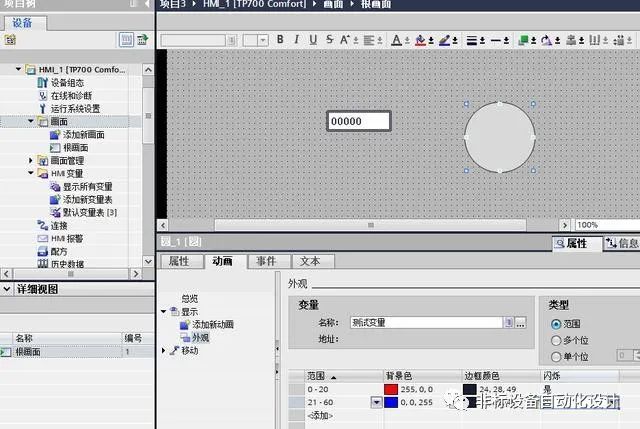Screen dimensions: 640x429
Task: Switch to the 属性 inspector sub-tab
Action: point(180,261)
